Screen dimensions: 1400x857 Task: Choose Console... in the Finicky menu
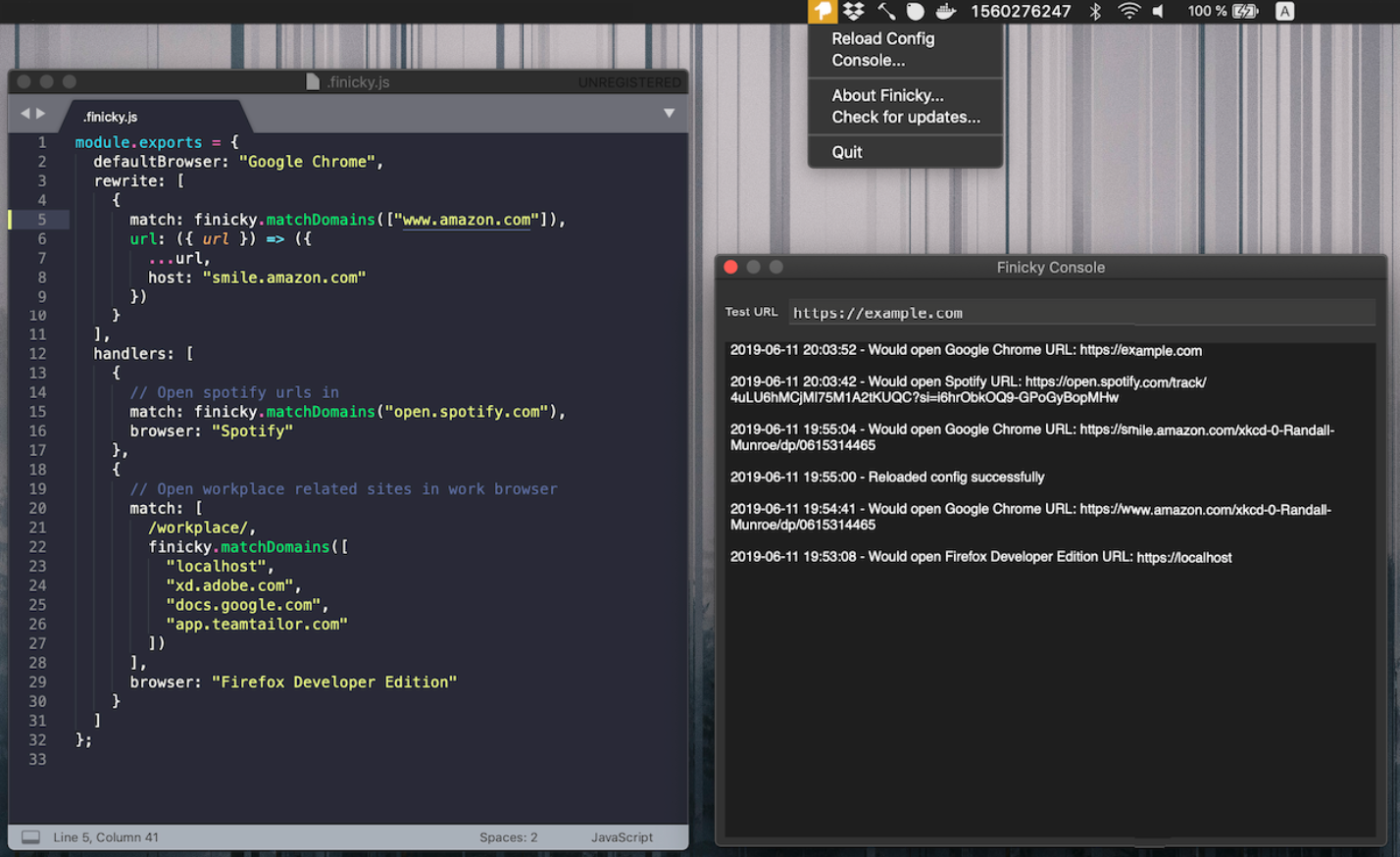868,61
